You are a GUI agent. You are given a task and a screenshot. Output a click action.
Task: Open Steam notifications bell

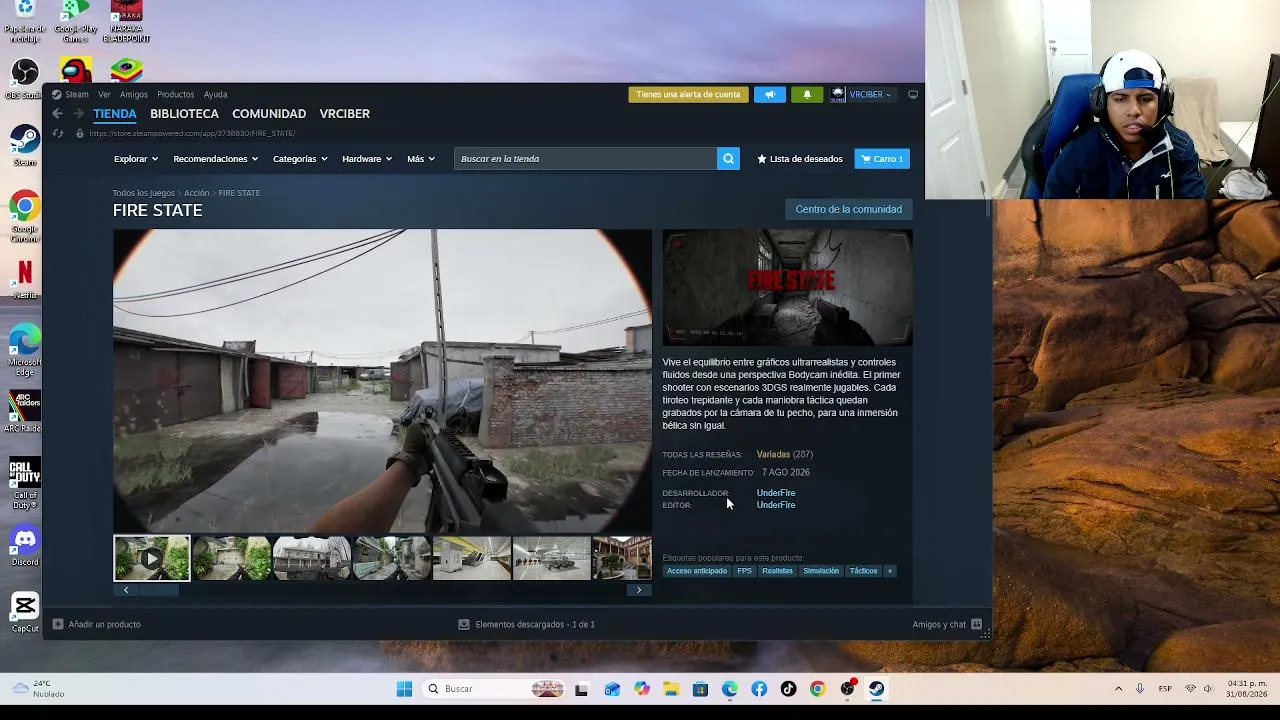point(807,95)
